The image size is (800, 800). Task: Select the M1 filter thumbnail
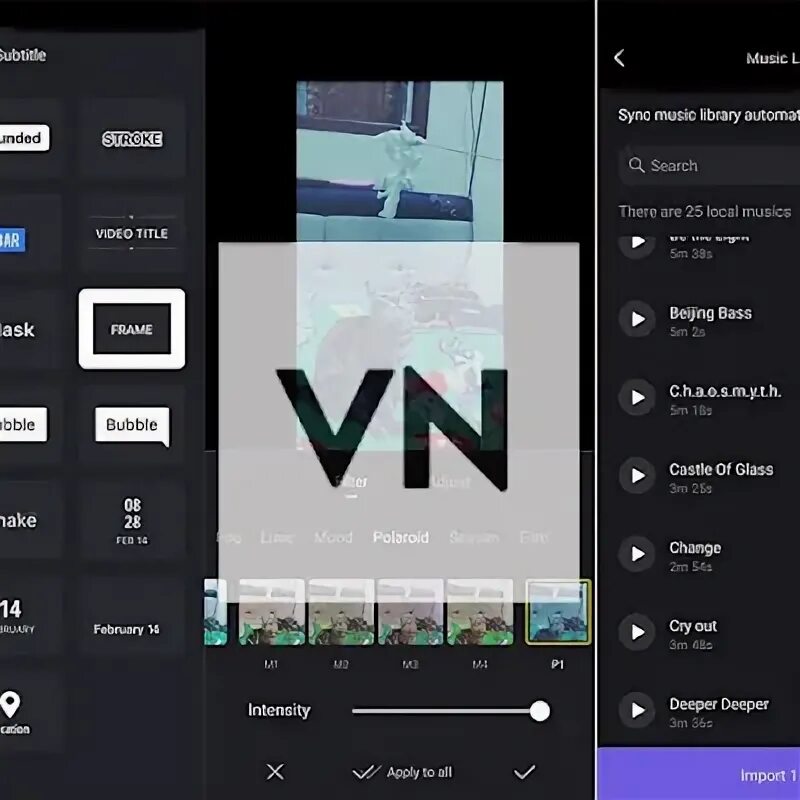271,612
